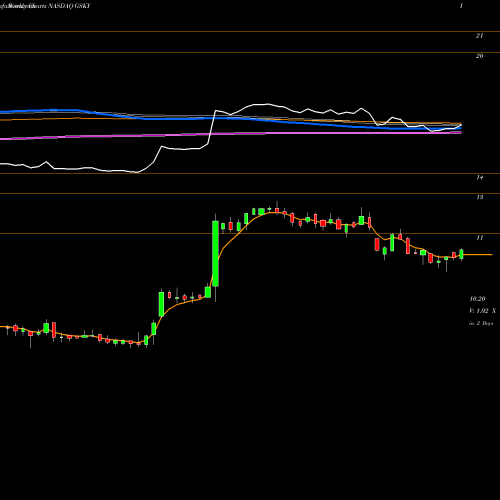This screenshot has width=500, height=500.
Task: Select the 20 price axis label
Action: click(x=479, y=56)
